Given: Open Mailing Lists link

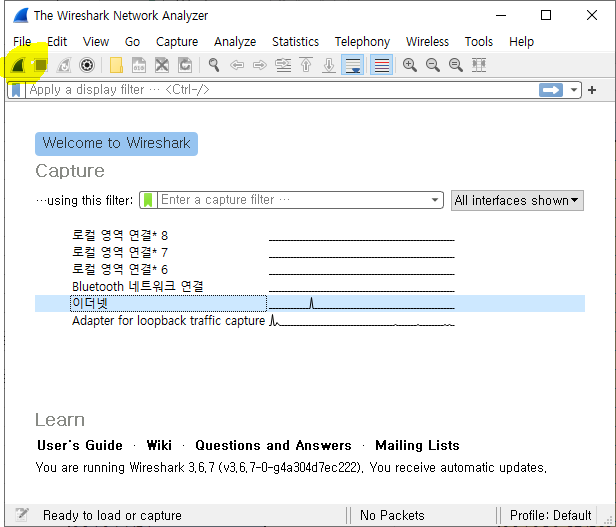Looking at the screenshot, I should 417,445.
